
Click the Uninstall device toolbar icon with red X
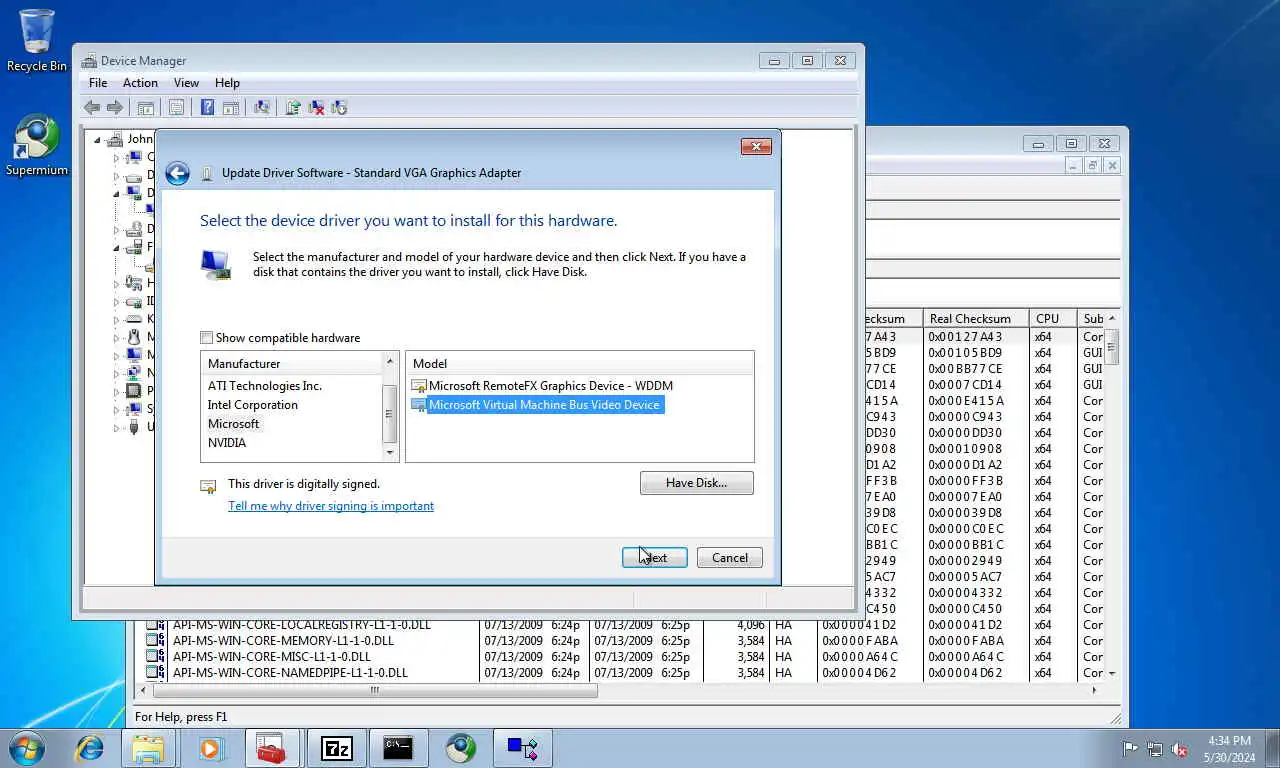tap(316, 108)
